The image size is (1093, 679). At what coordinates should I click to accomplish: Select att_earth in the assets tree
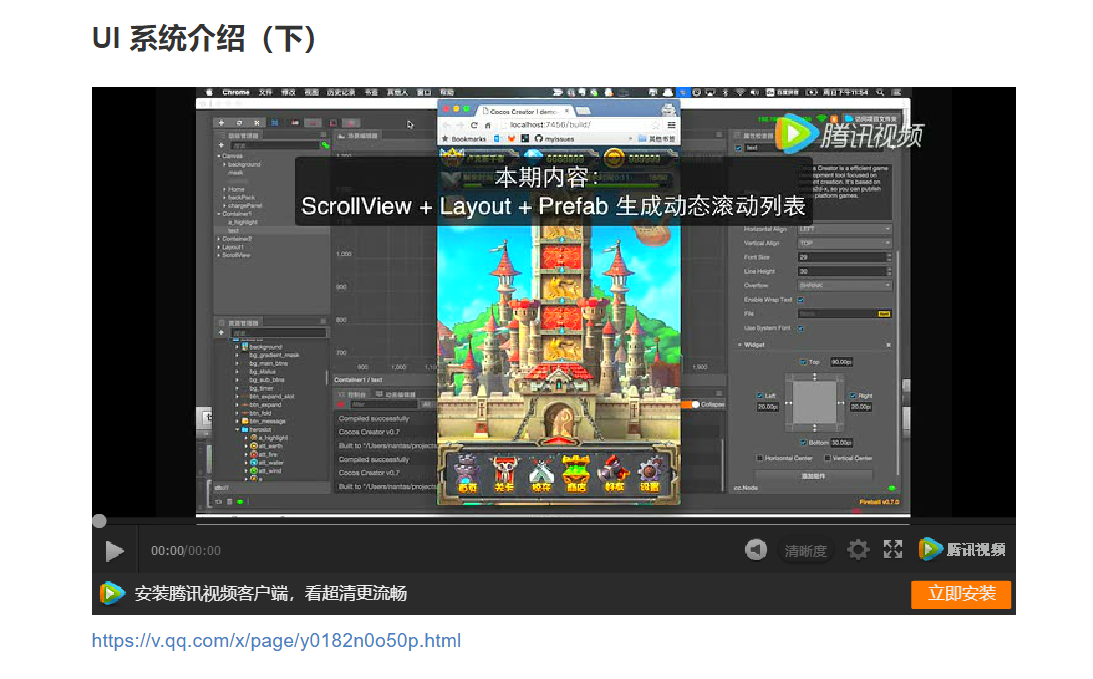pyautogui.click(x=270, y=446)
